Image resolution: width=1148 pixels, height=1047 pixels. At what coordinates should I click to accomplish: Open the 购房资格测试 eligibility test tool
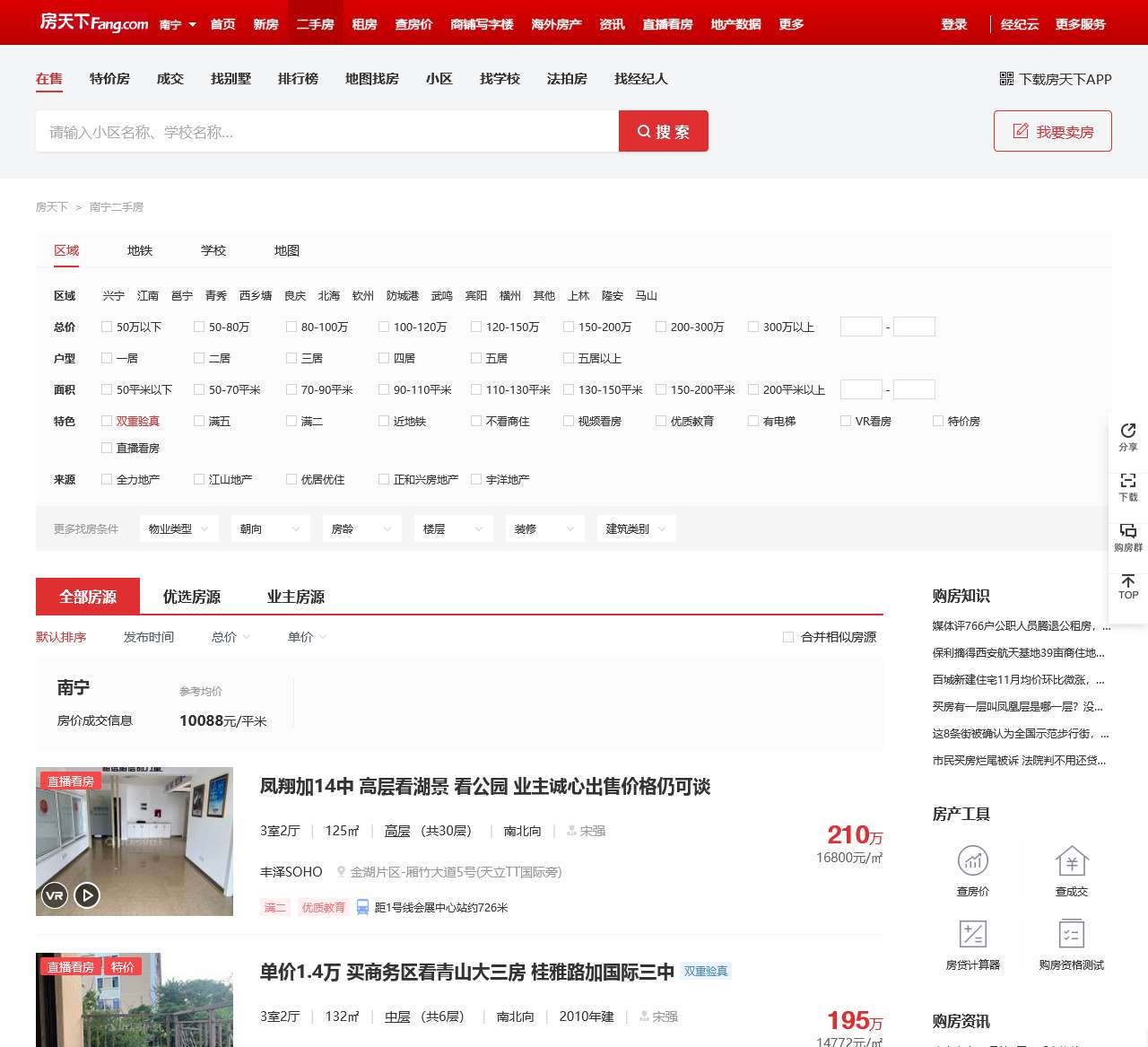pos(1071,935)
